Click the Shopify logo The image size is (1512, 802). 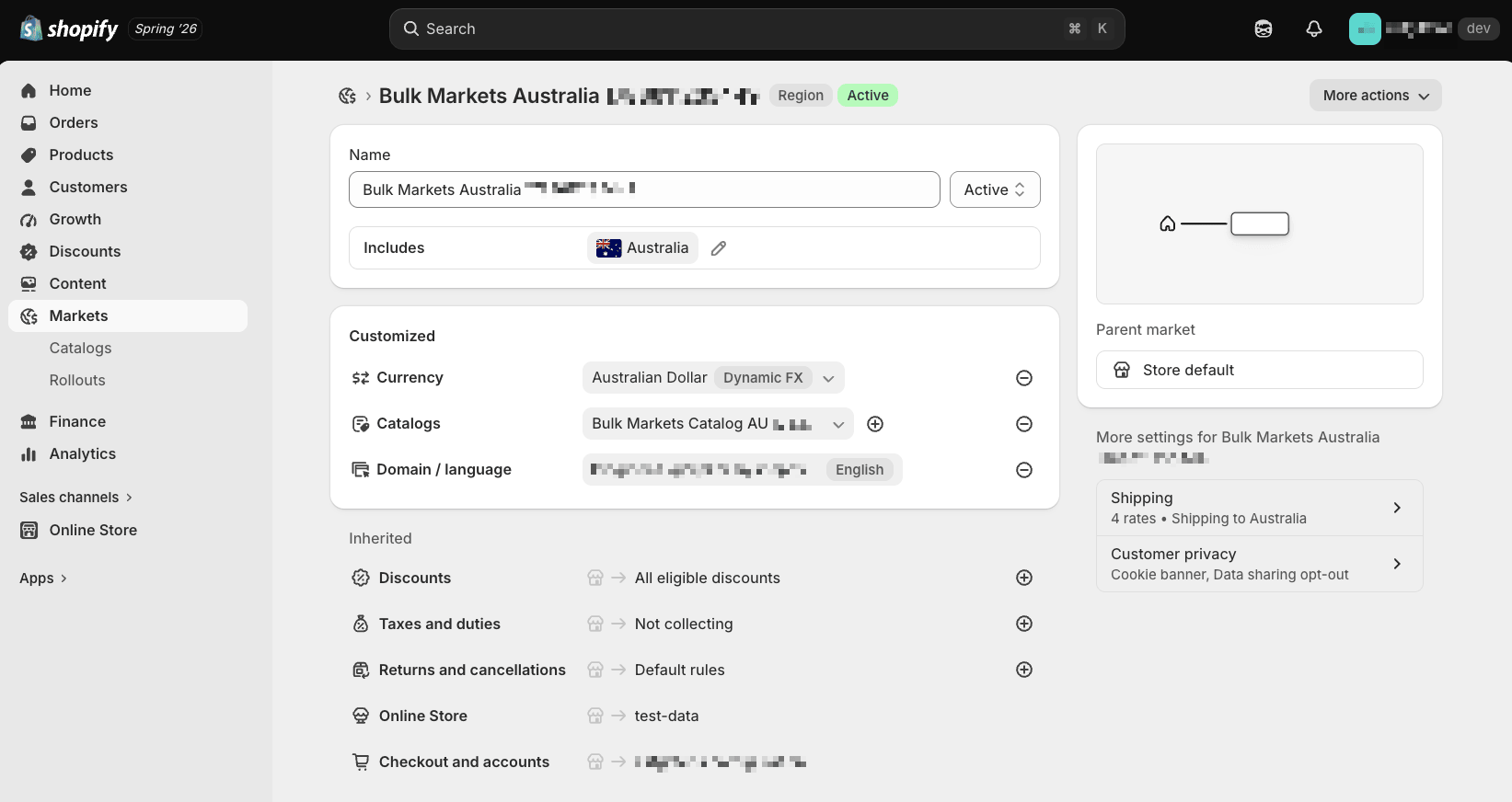[x=69, y=29]
